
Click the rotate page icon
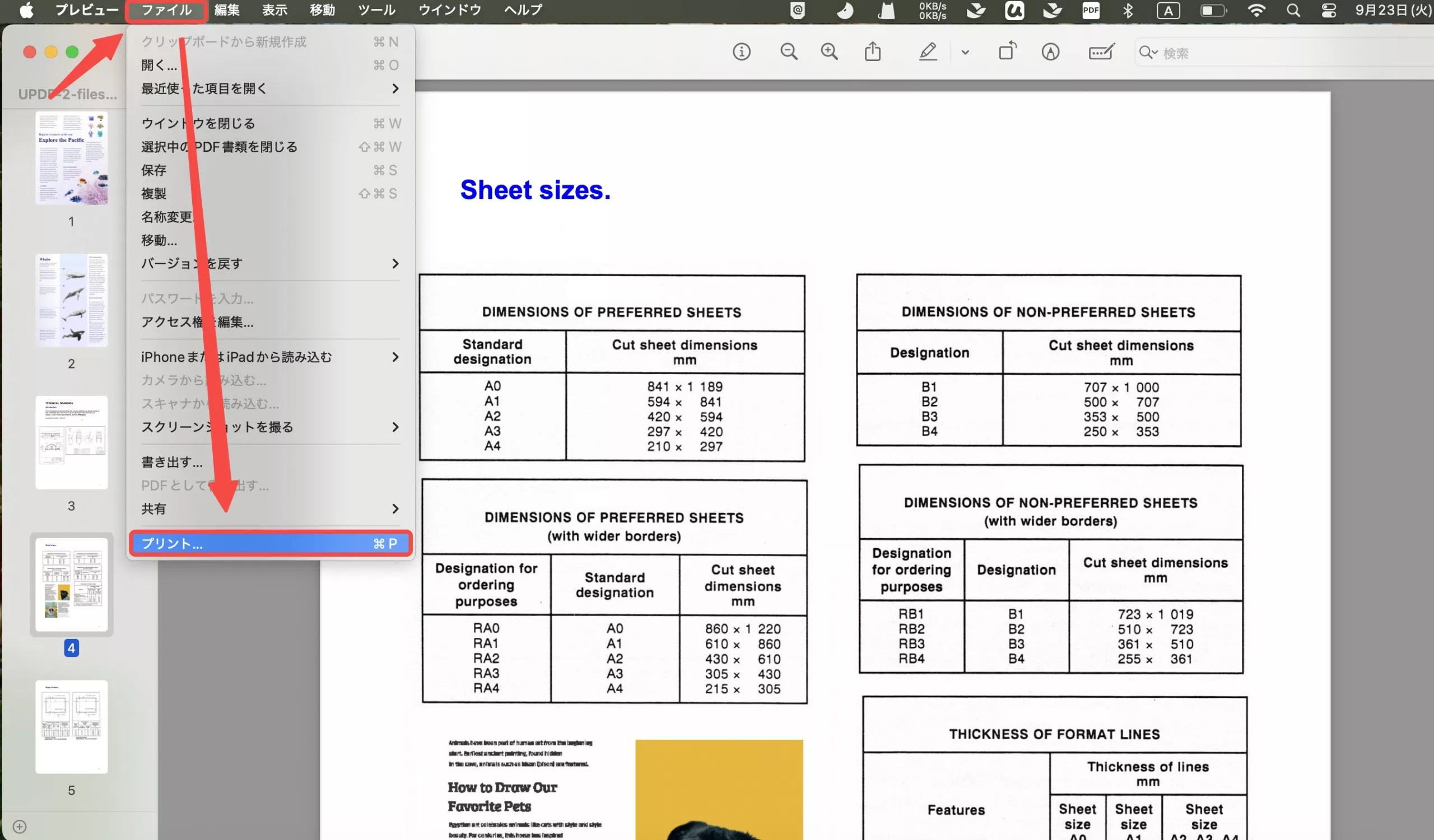[x=1007, y=51]
